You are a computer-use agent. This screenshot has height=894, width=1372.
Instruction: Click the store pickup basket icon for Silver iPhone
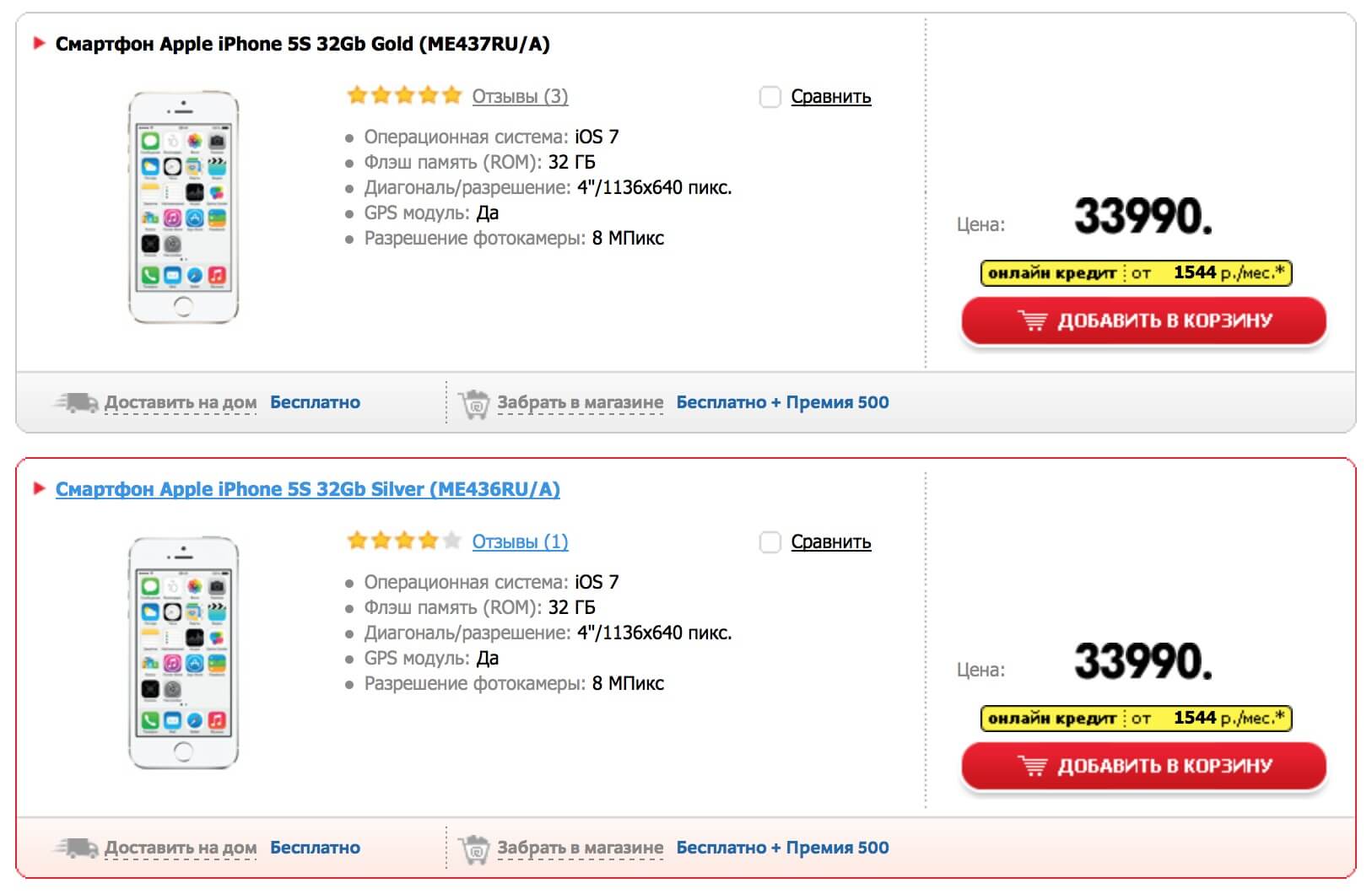click(473, 849)
